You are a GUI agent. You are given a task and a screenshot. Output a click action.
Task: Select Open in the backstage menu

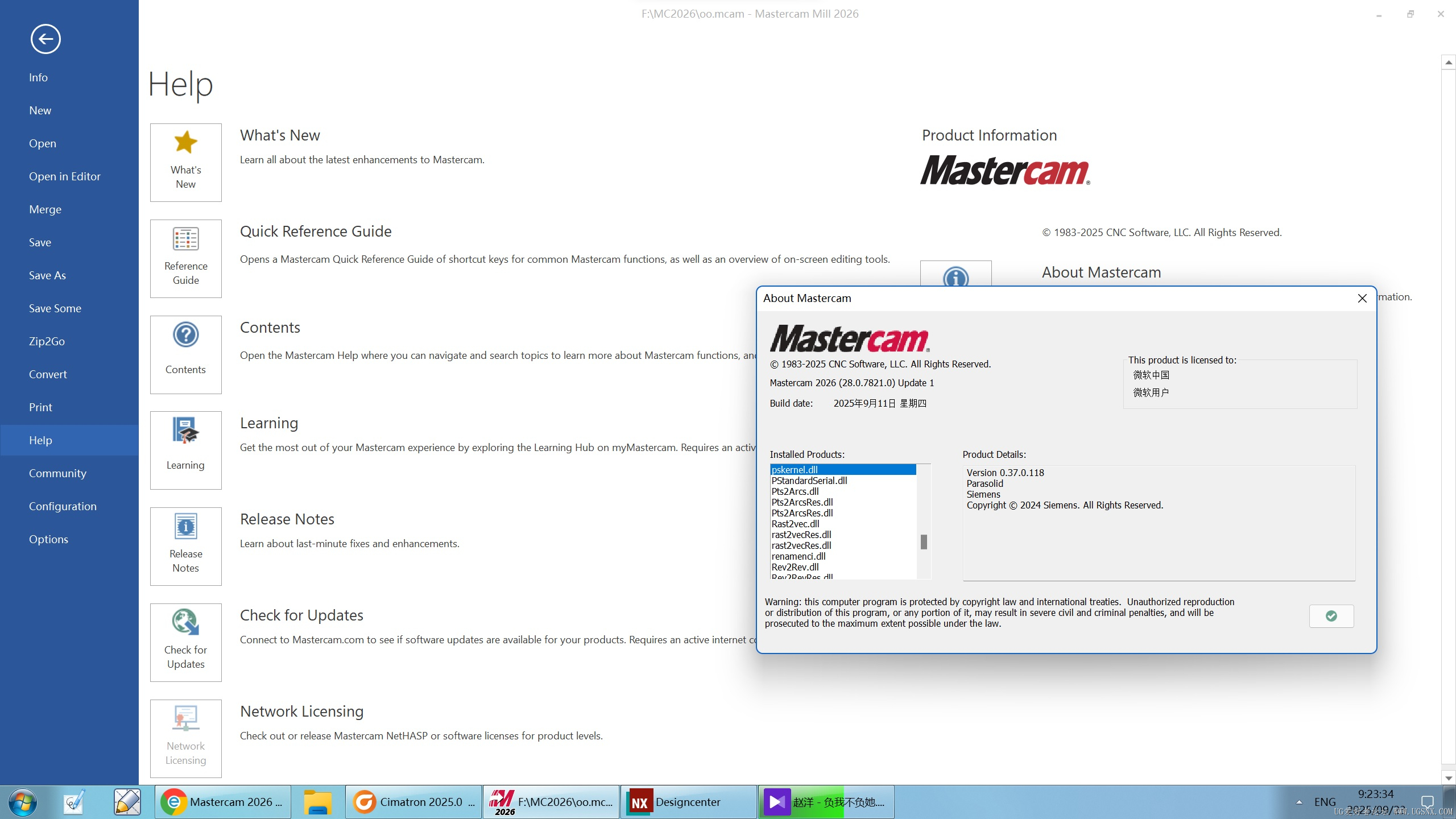point(69,143)
